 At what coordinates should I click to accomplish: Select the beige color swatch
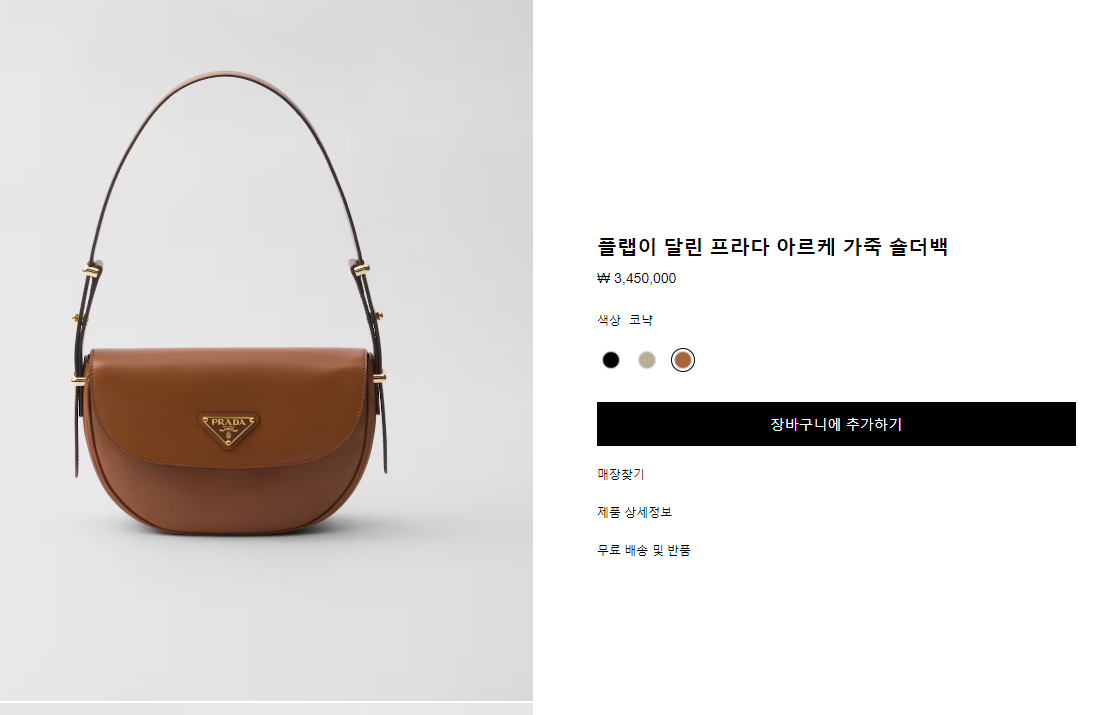tap(646, 360)
